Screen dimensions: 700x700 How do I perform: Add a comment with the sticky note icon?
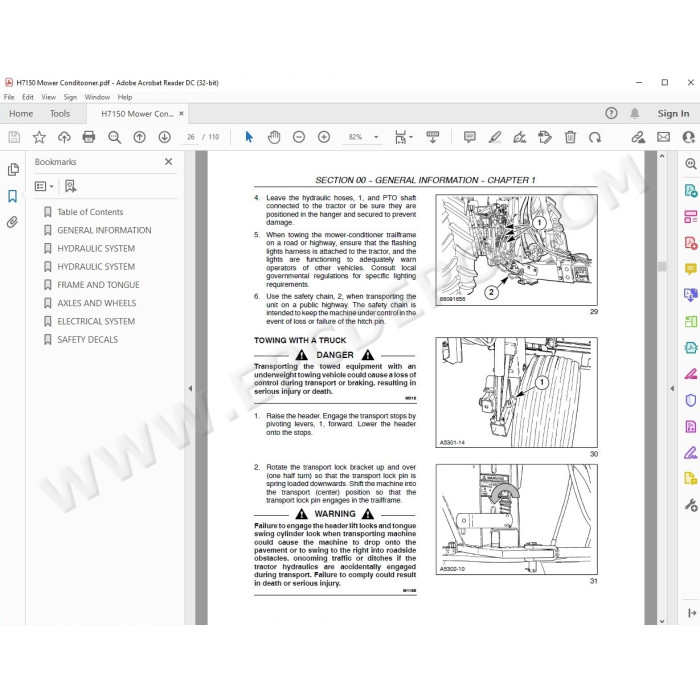(x=469, y=137)
